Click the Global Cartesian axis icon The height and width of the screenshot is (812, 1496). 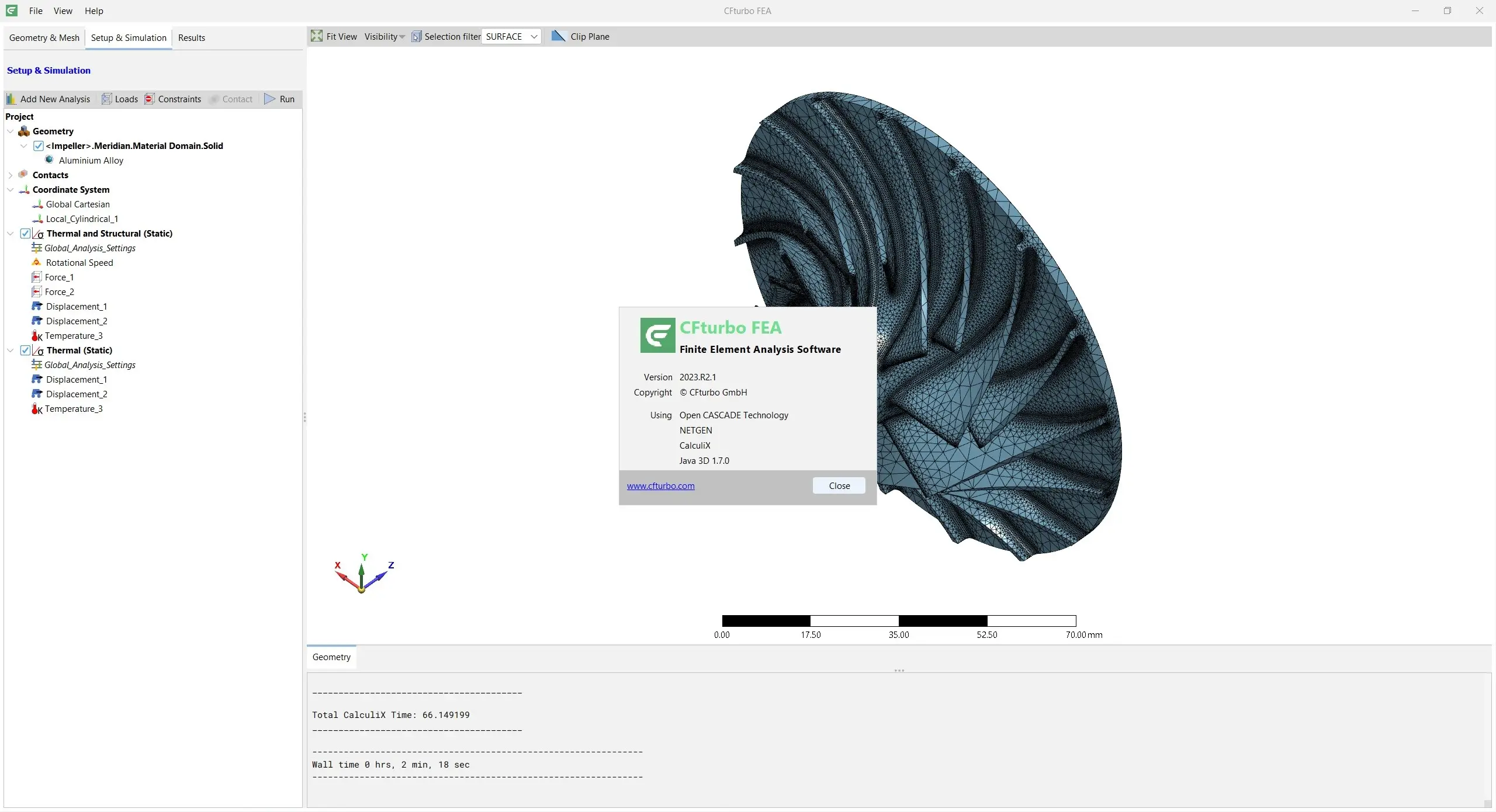(37, 204)
